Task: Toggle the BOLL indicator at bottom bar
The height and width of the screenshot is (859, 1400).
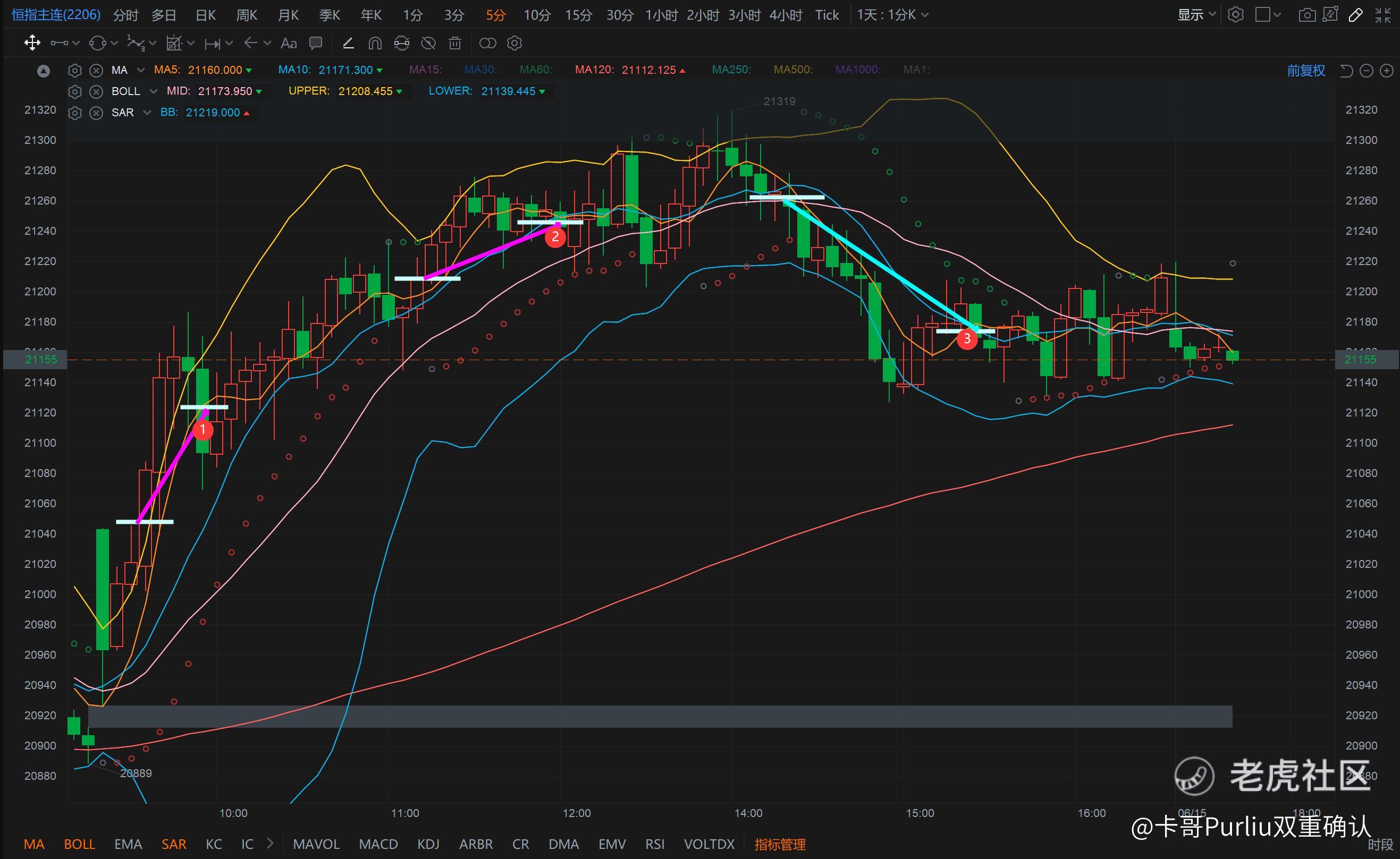Action: tap(80, 844)
